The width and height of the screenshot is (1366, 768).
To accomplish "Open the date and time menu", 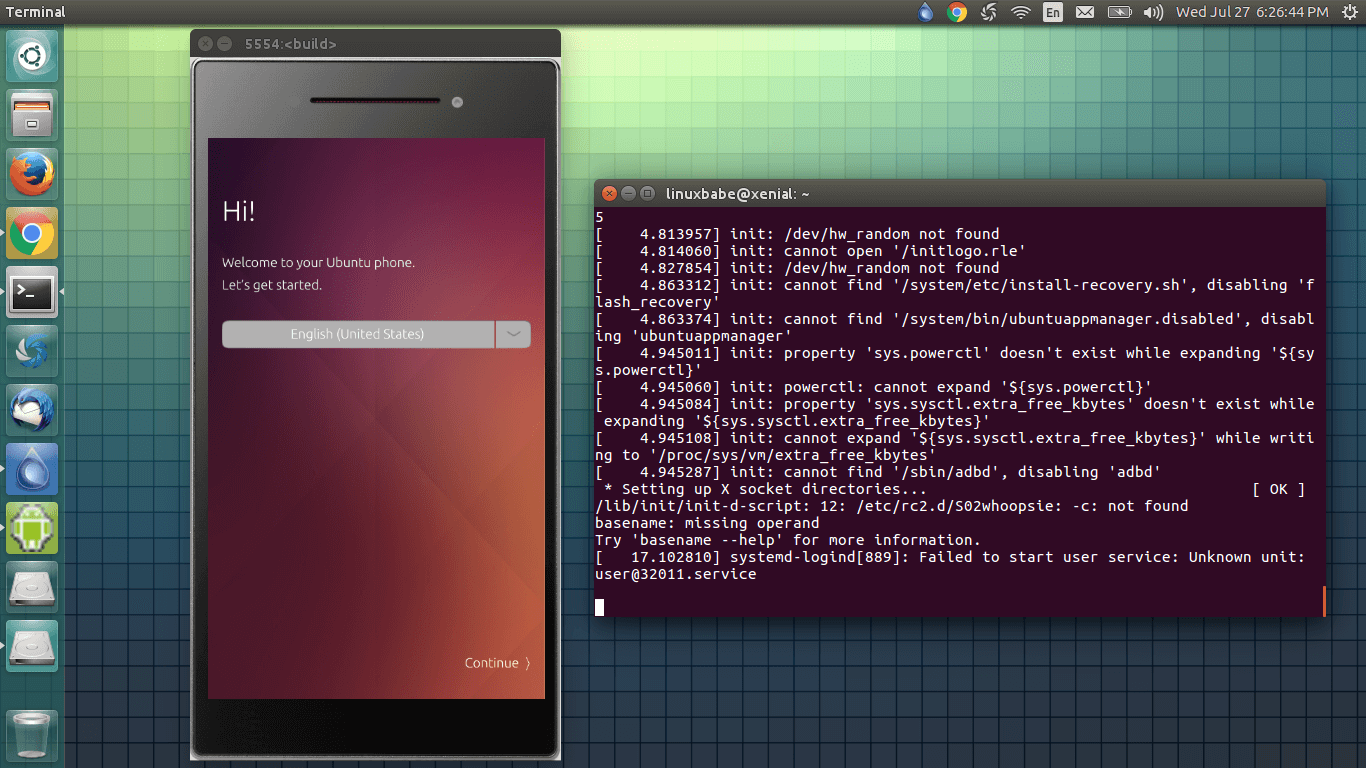I will (x=1251, y=12).
